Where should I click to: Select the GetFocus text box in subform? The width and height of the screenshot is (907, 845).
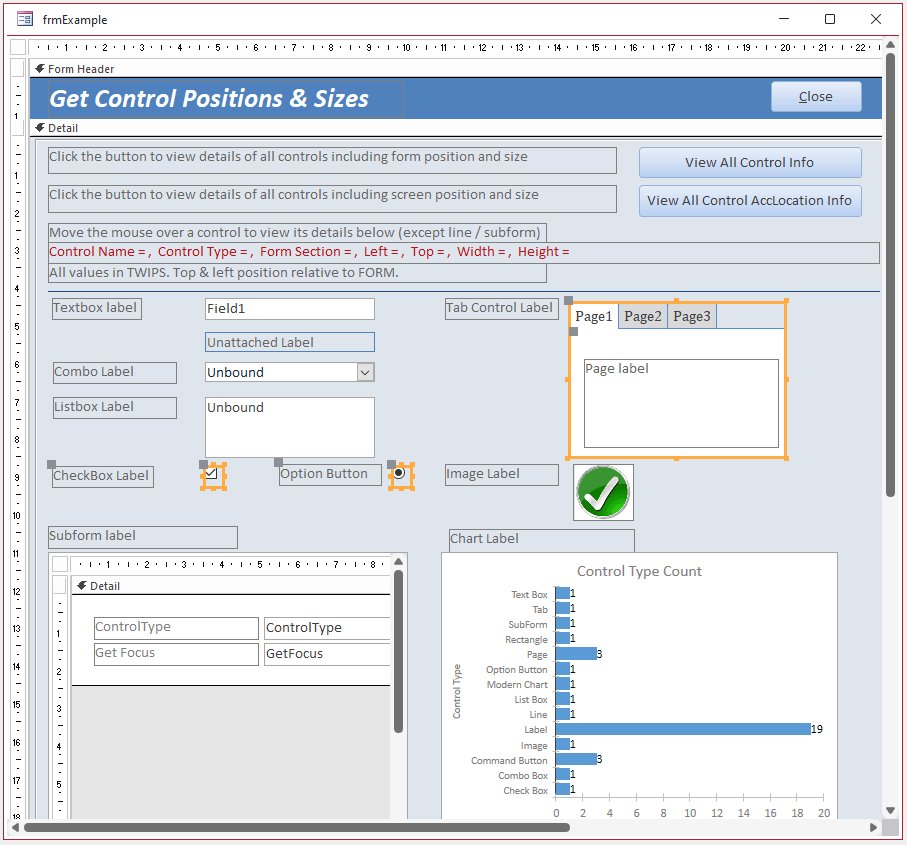pos(327,654)
